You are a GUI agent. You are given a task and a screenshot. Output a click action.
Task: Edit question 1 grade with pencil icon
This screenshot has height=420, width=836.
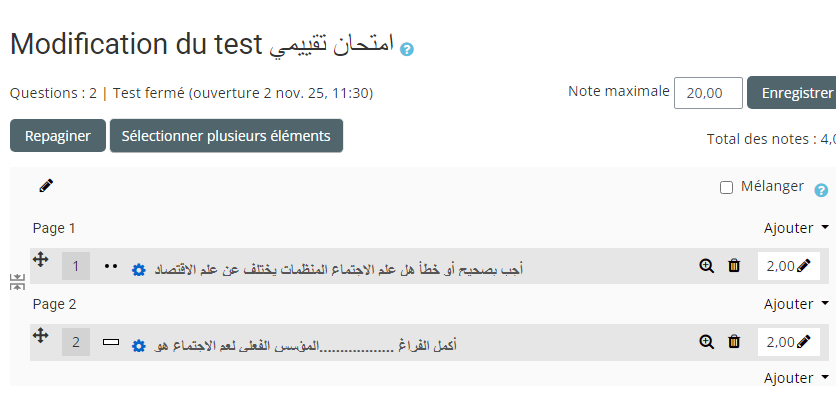pos(804,266)
